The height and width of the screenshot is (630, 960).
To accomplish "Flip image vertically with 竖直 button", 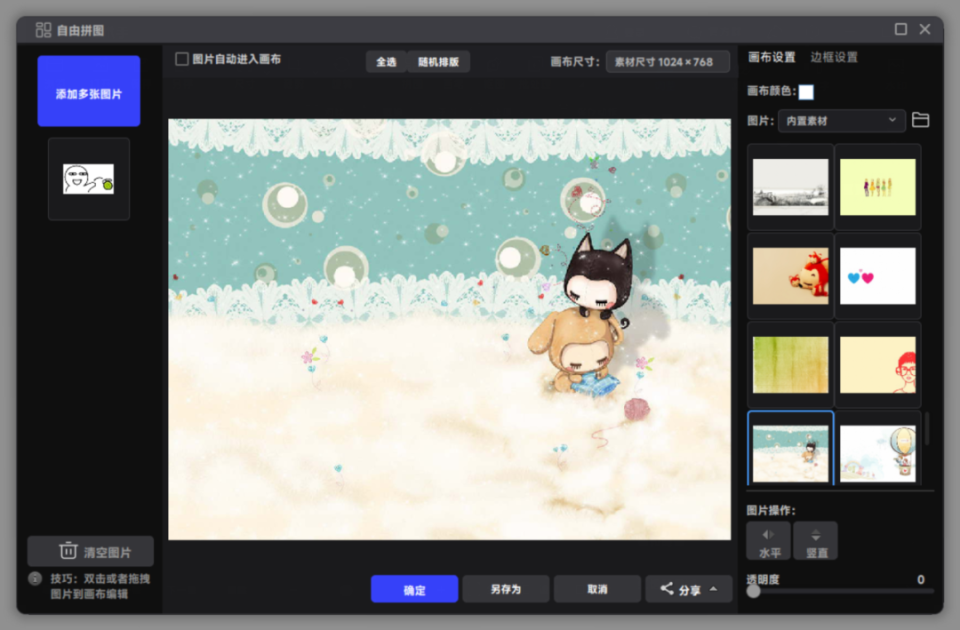I will pos(816,541).
